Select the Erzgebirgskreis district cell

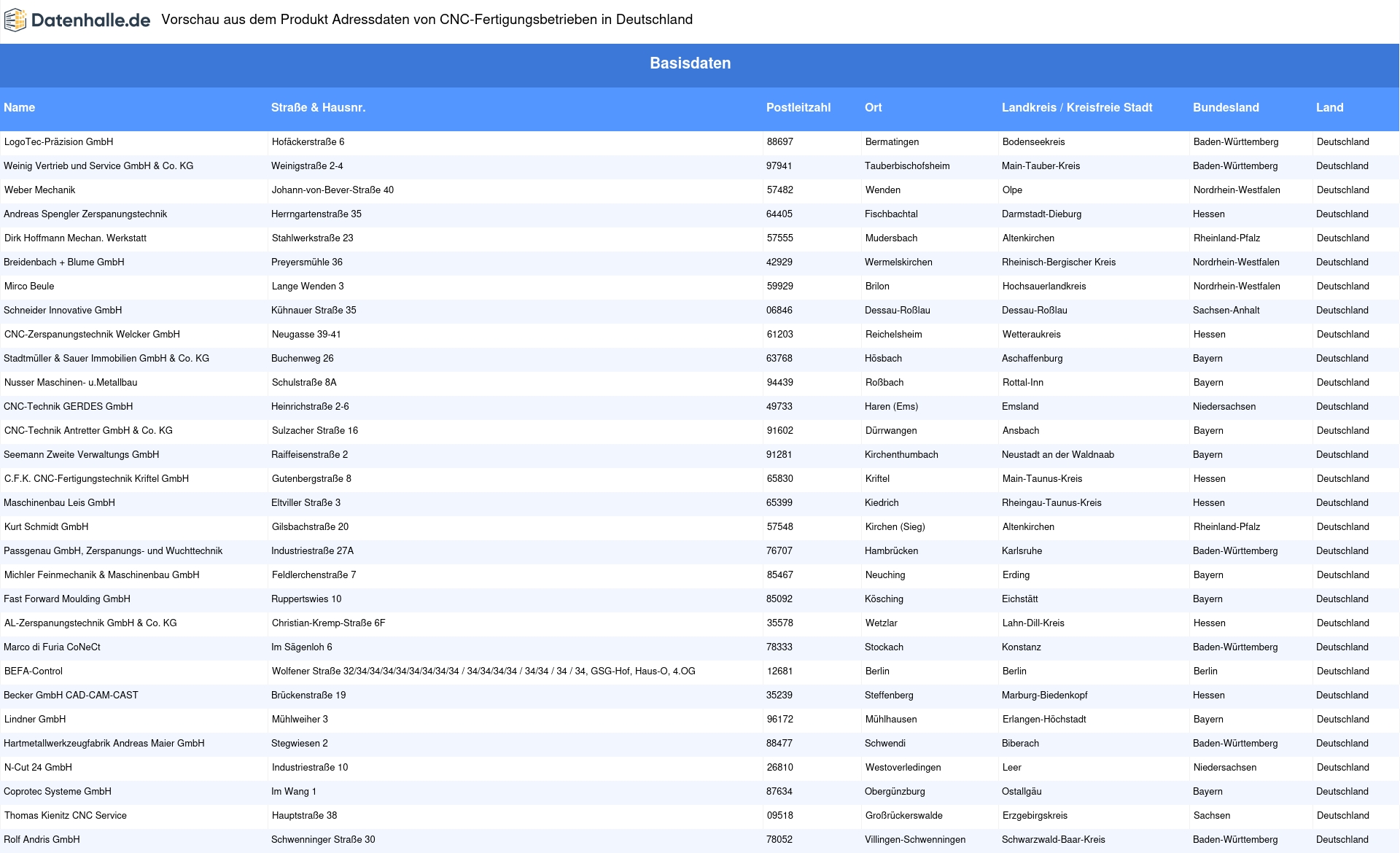(1035, 815)
